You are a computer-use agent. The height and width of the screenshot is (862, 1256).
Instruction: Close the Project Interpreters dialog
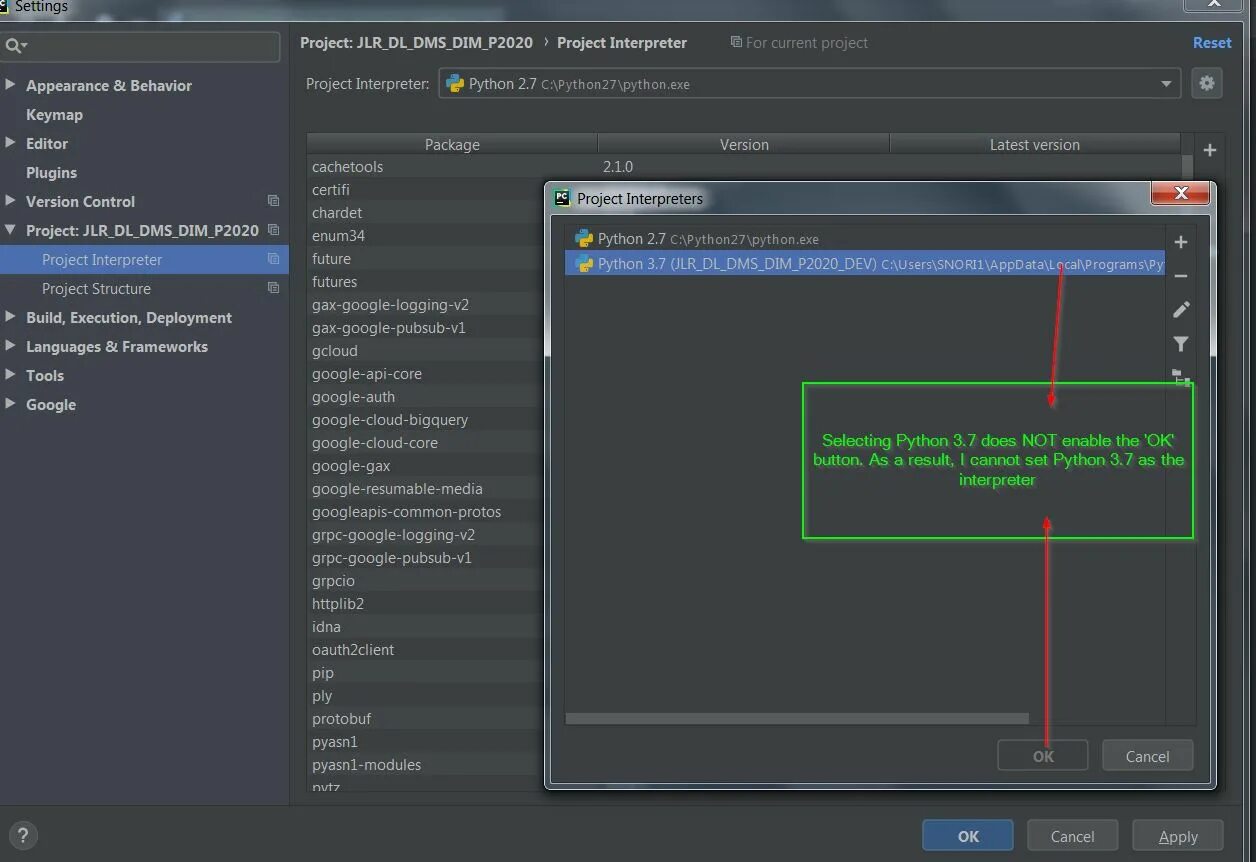[1180, 193]
